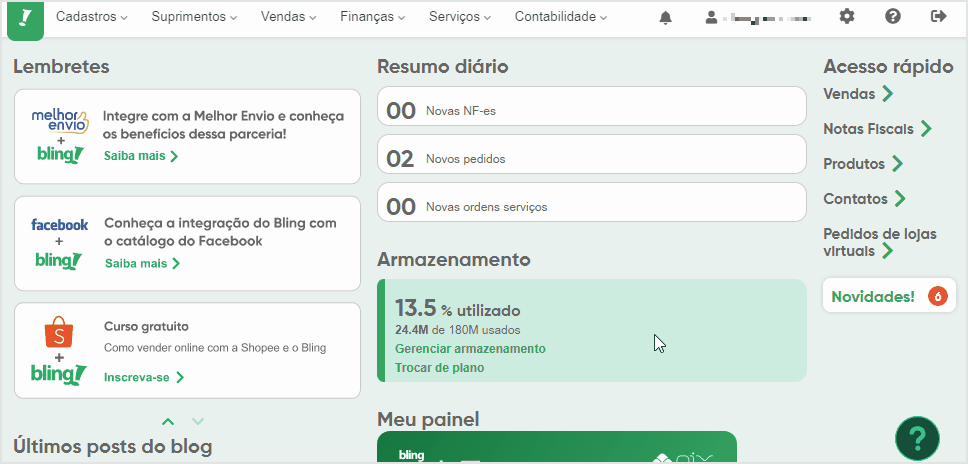Click the user profile icon
This screenshot has width=968, height=464.
pos(711,17)
